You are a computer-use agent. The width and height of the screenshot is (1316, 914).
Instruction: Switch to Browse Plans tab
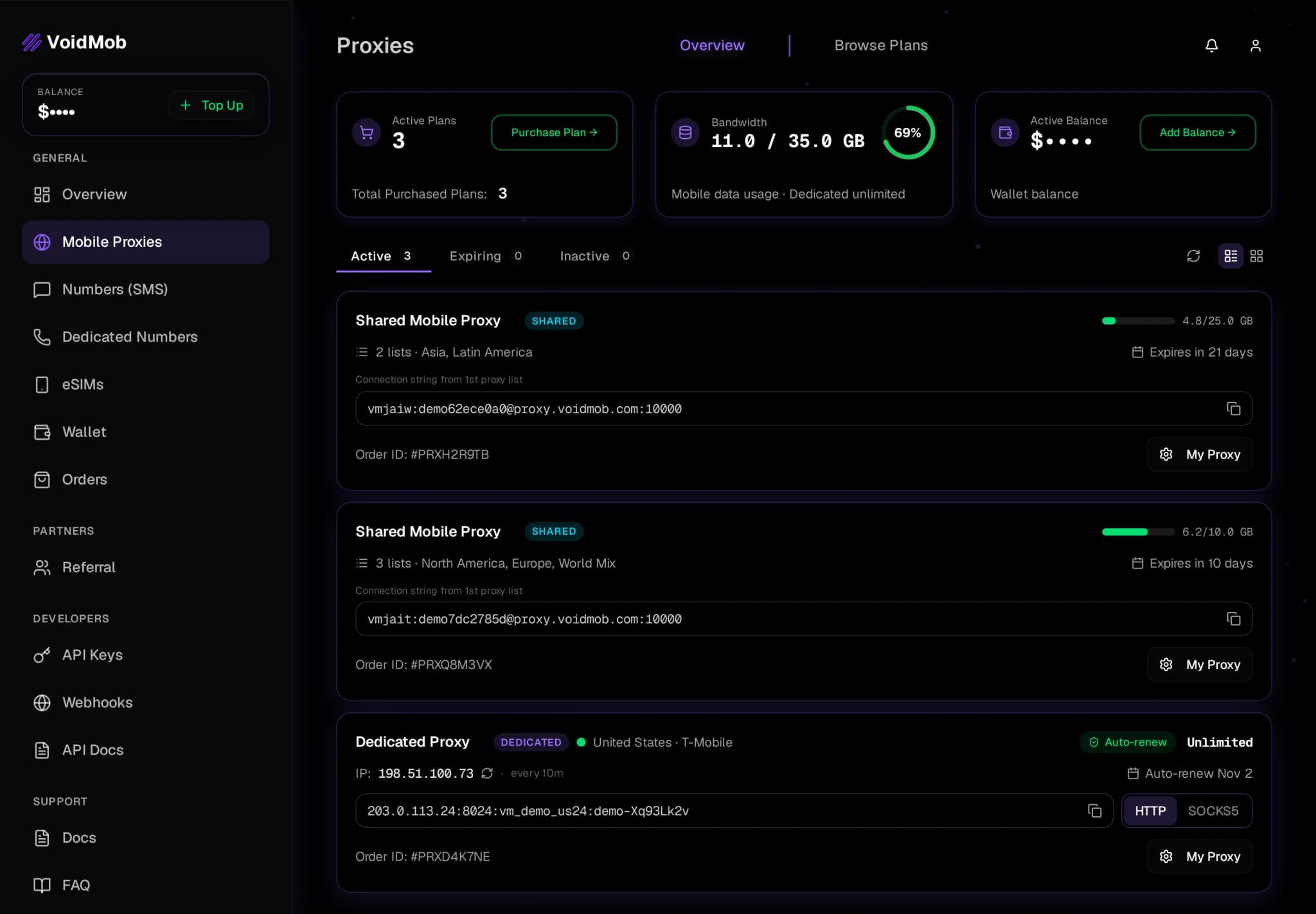(881, 46)
